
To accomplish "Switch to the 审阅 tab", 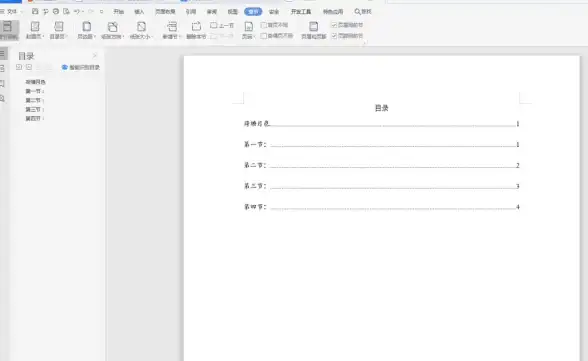I will point(212,12).
